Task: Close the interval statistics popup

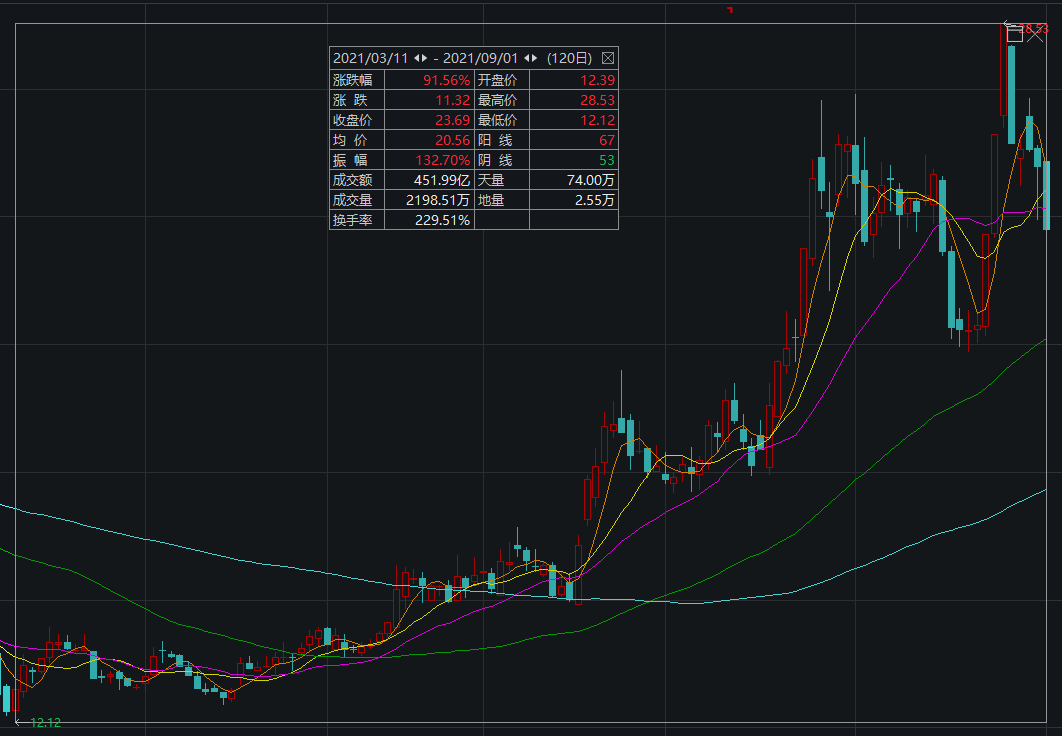Action: pos(607,59)
